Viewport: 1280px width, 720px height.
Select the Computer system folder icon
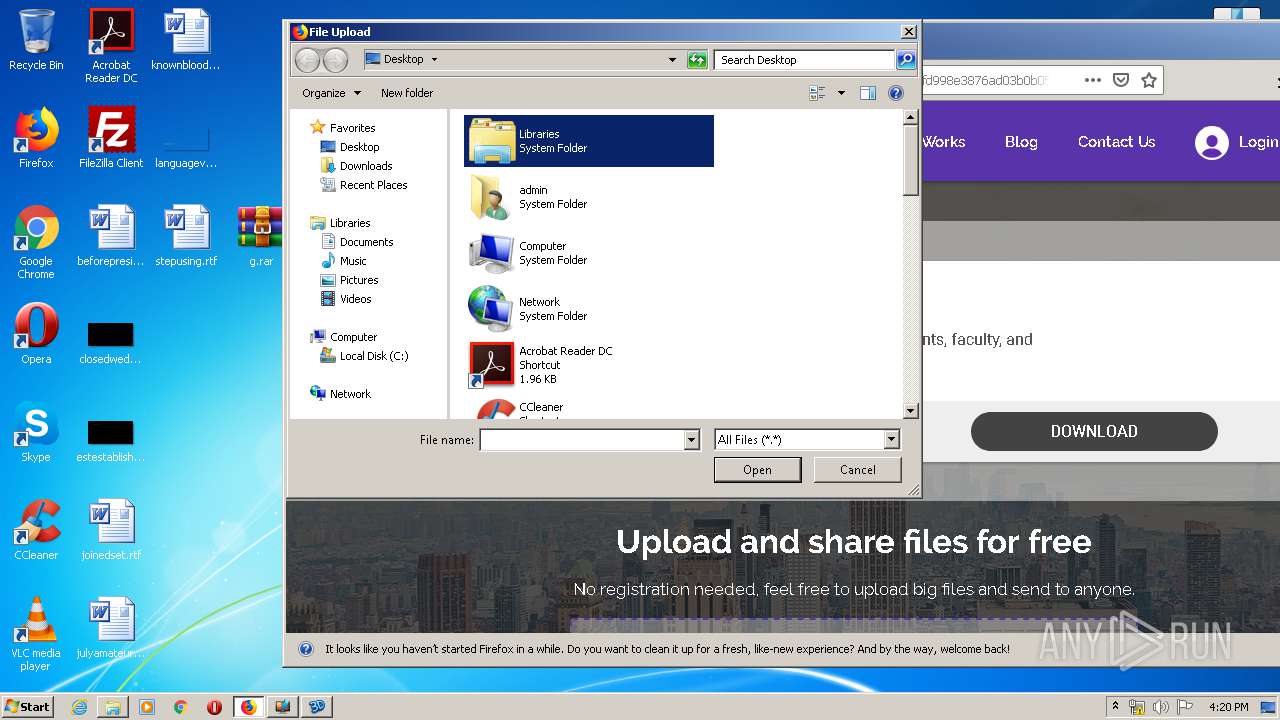pos(491,253)
